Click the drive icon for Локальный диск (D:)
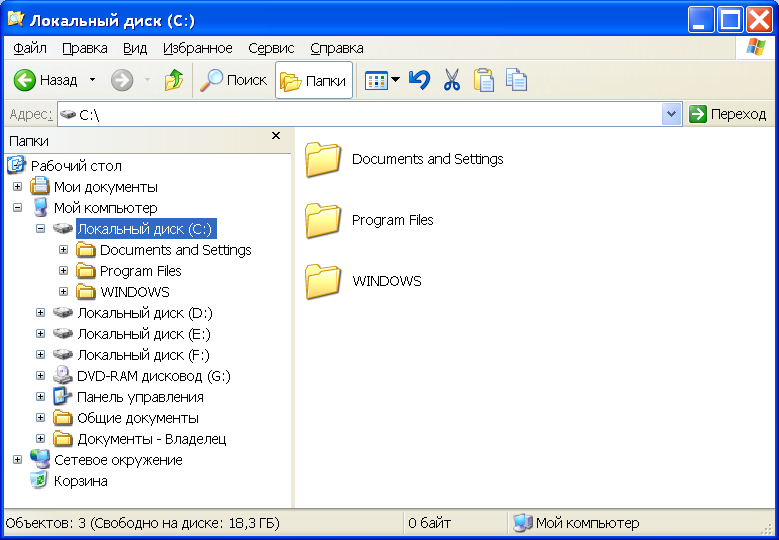Viewport: 779px width, 540px height. 63,312
